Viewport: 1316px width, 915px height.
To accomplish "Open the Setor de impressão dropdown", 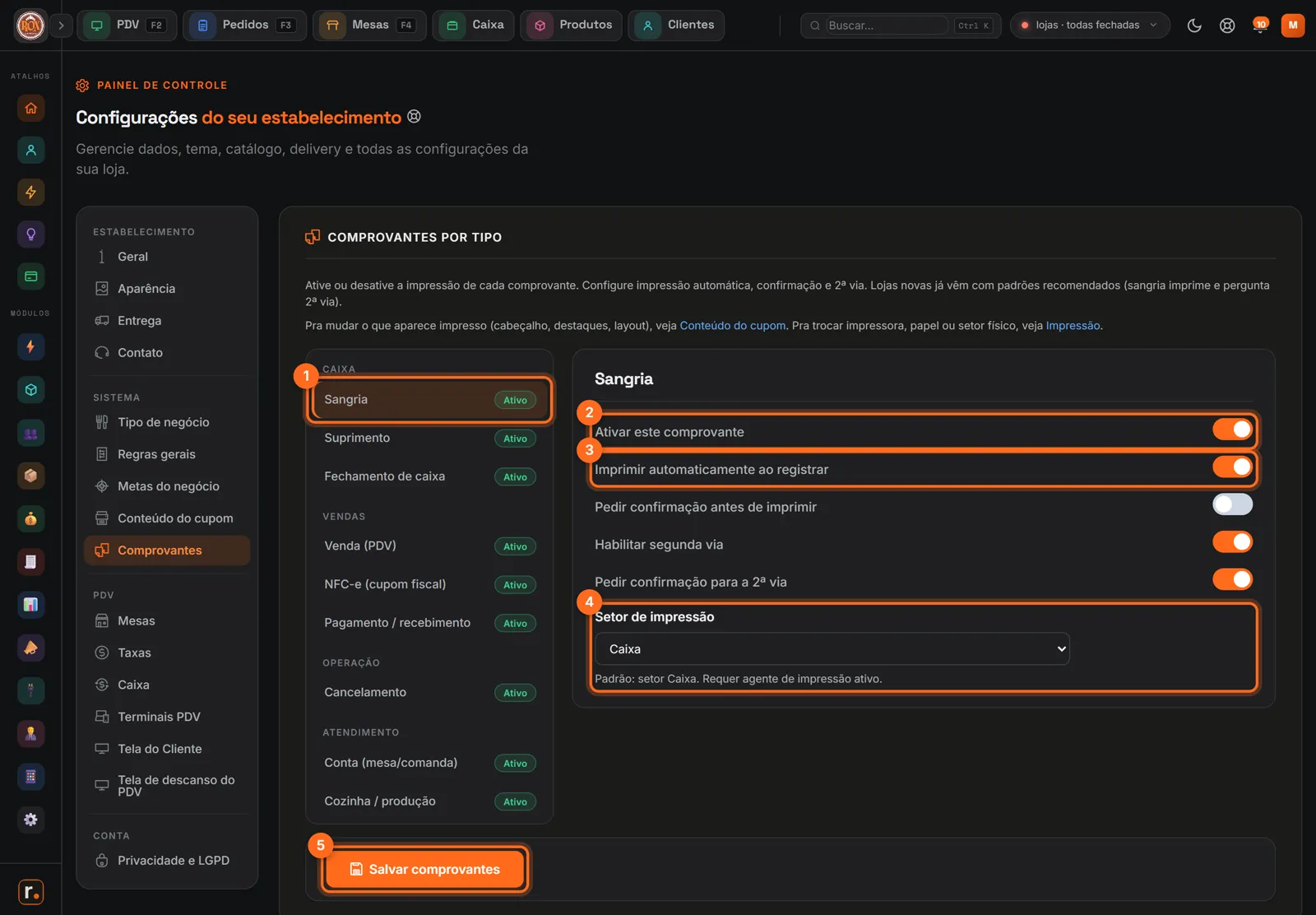I will click(x=832, y=649).
